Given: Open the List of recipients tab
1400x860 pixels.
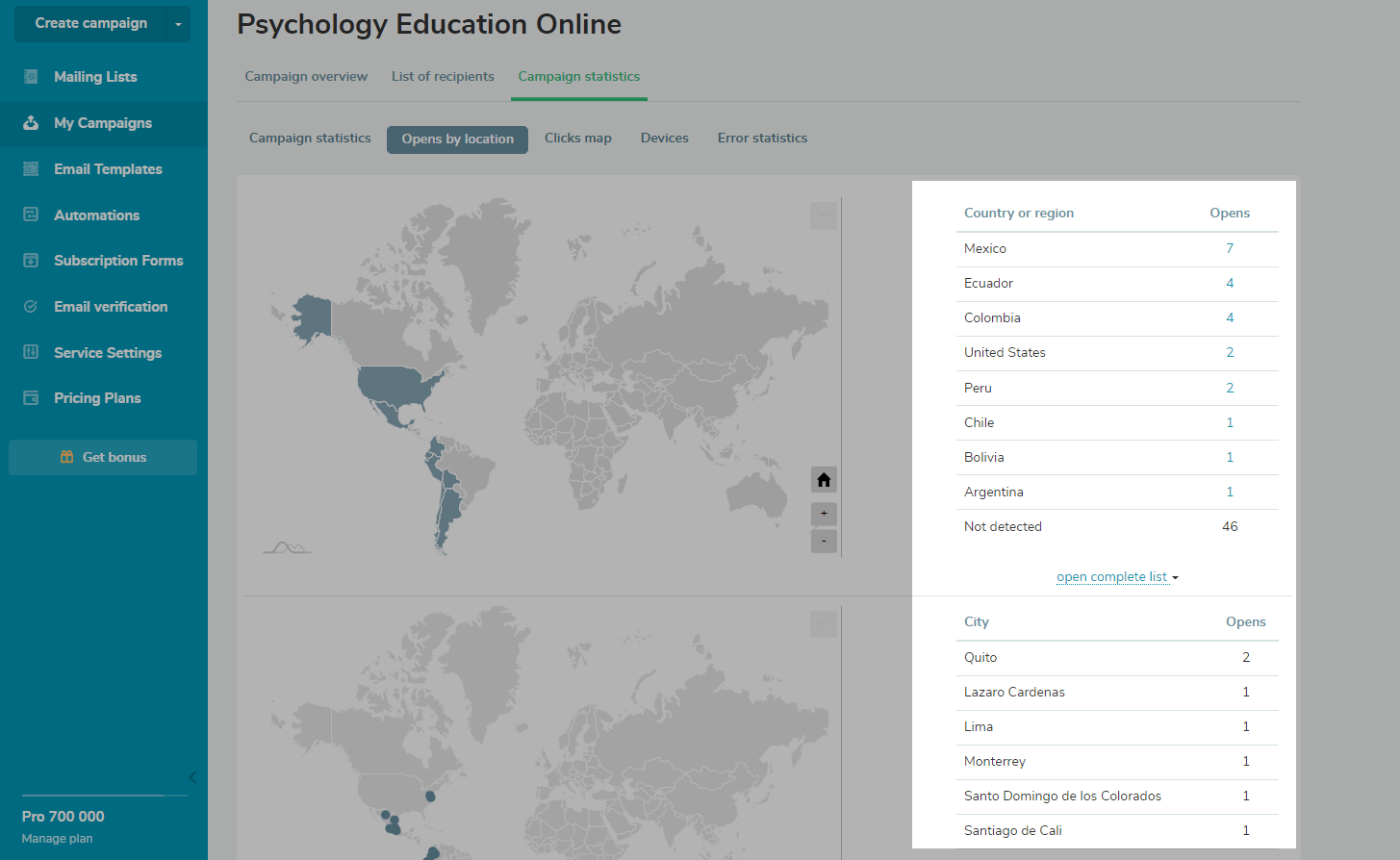Looking at the screenshot, I should click(x=443, y=77).
